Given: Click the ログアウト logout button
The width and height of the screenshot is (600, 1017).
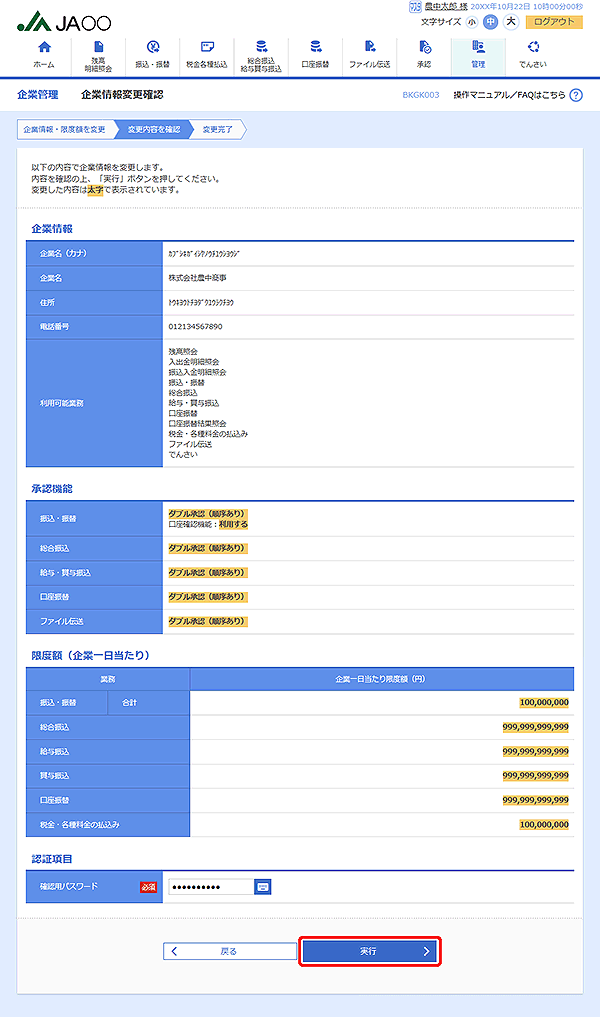Looking at the screenshot, I should (554, 21).
